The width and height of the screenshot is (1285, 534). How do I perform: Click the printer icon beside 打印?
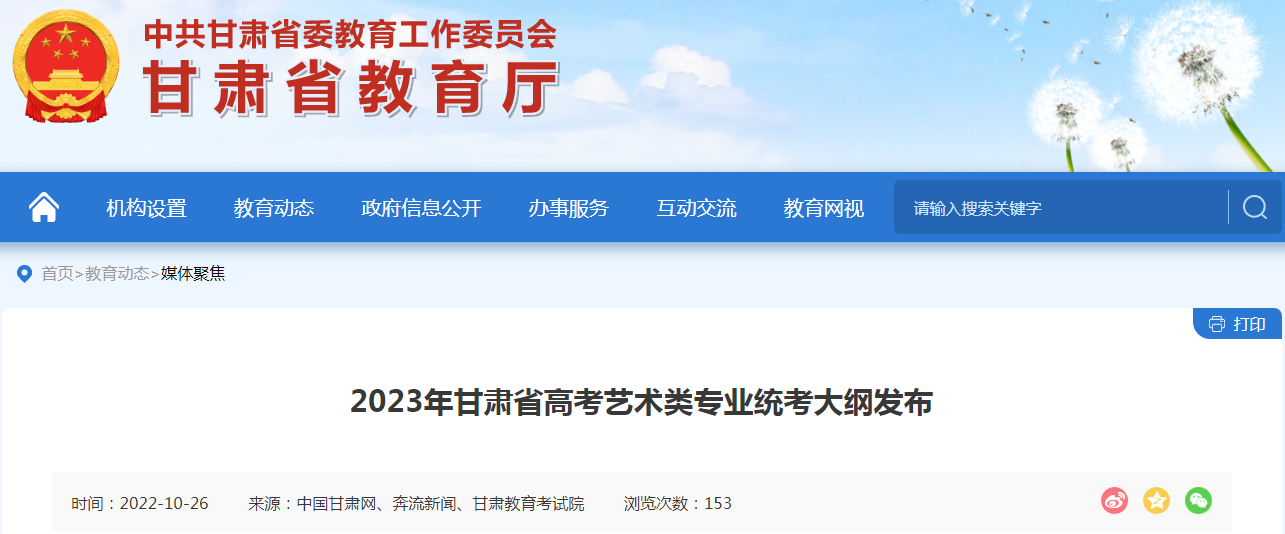pos(1217,324)
